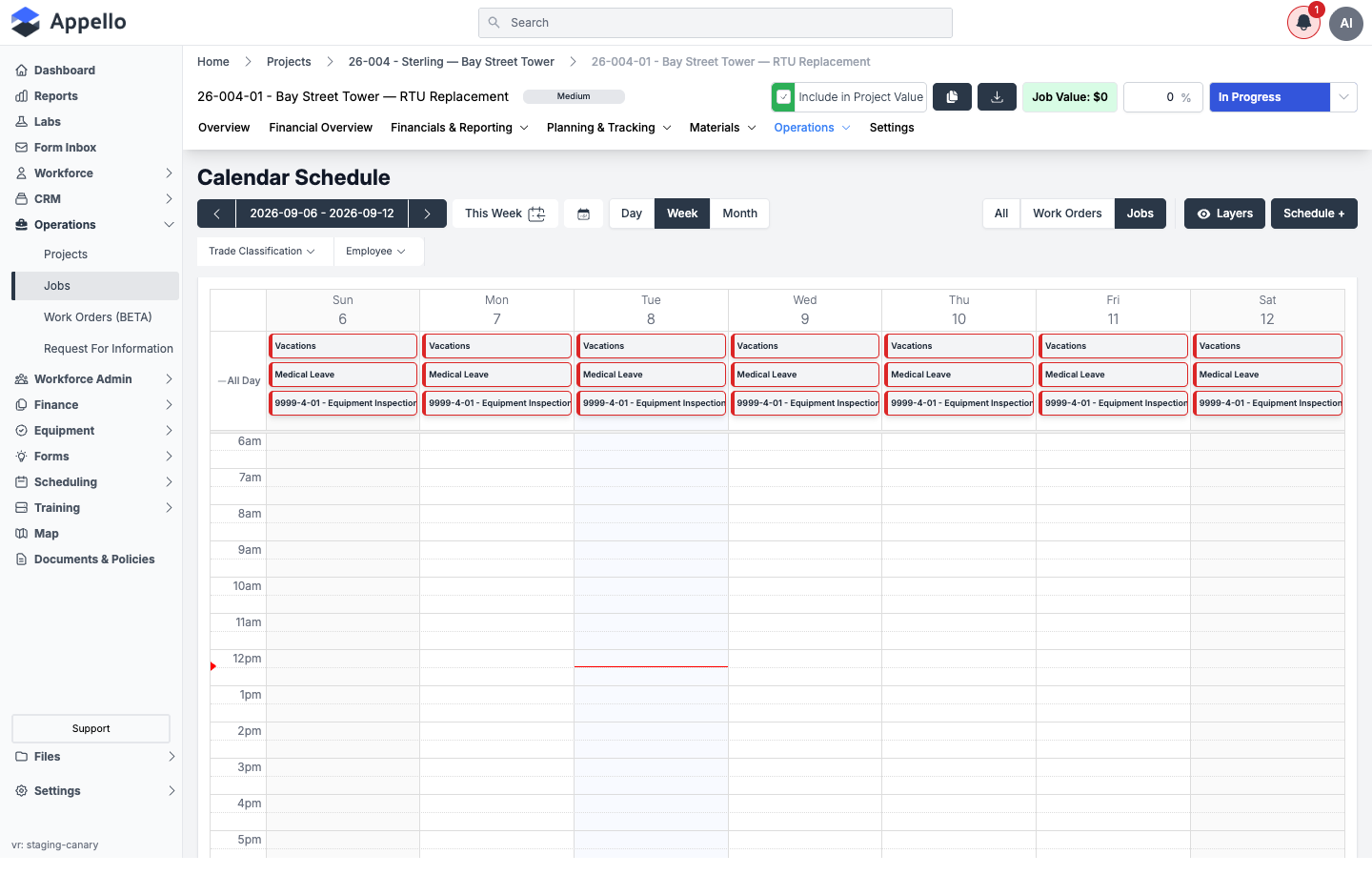Image resolution: width=1372 pixels, height=875 pixels.
Task: Toggle Layers visibility button
Action: coord(1224,214)
